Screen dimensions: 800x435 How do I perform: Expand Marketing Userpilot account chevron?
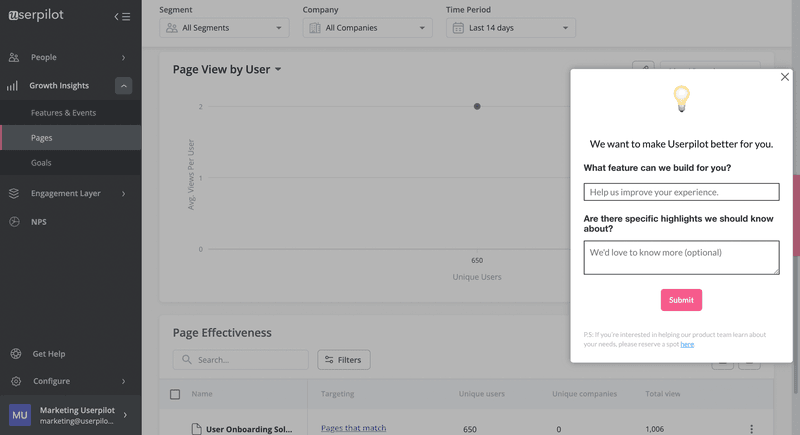pyautogui.click(x=126, y=415)
